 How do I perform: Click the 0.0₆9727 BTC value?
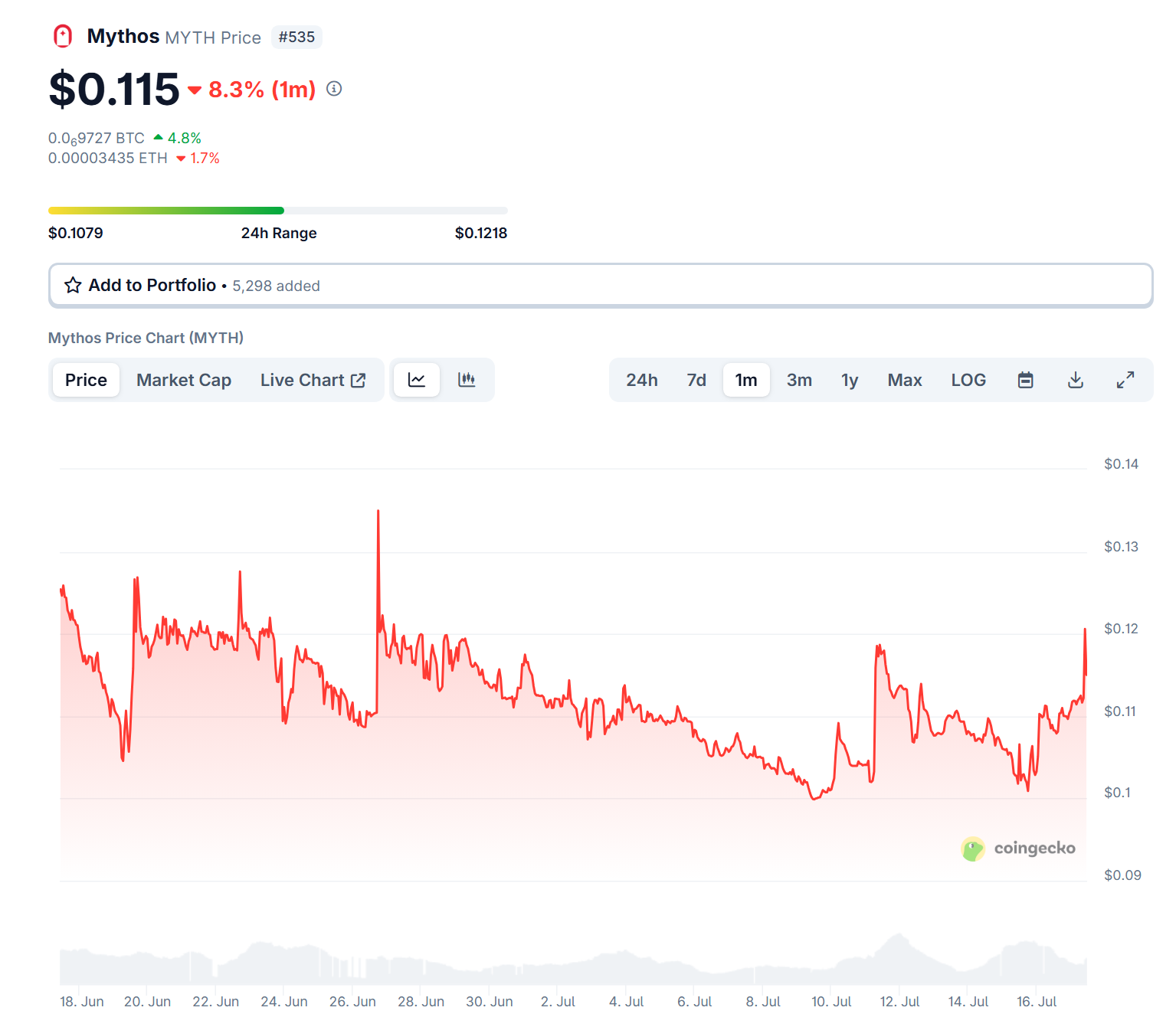(x=97, y=139)
